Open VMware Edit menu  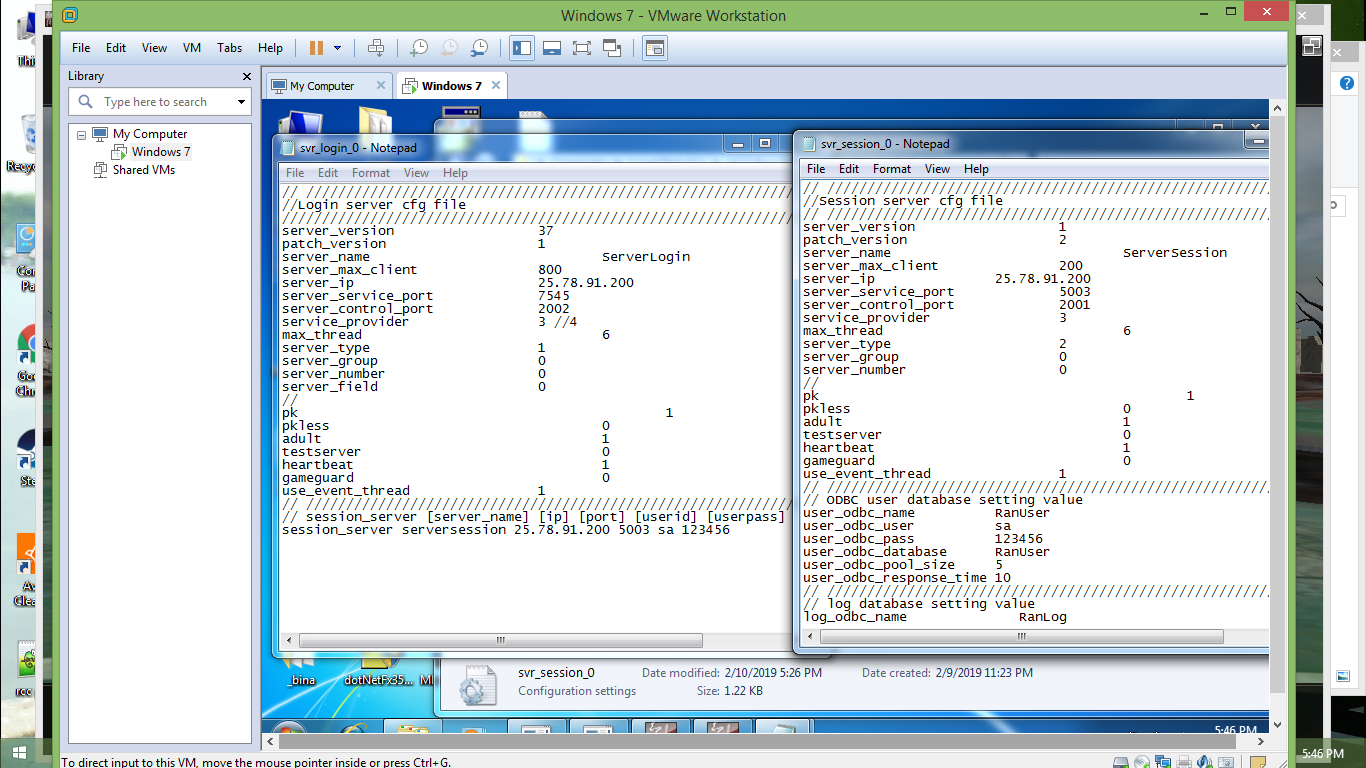click(x=116, y=48)
